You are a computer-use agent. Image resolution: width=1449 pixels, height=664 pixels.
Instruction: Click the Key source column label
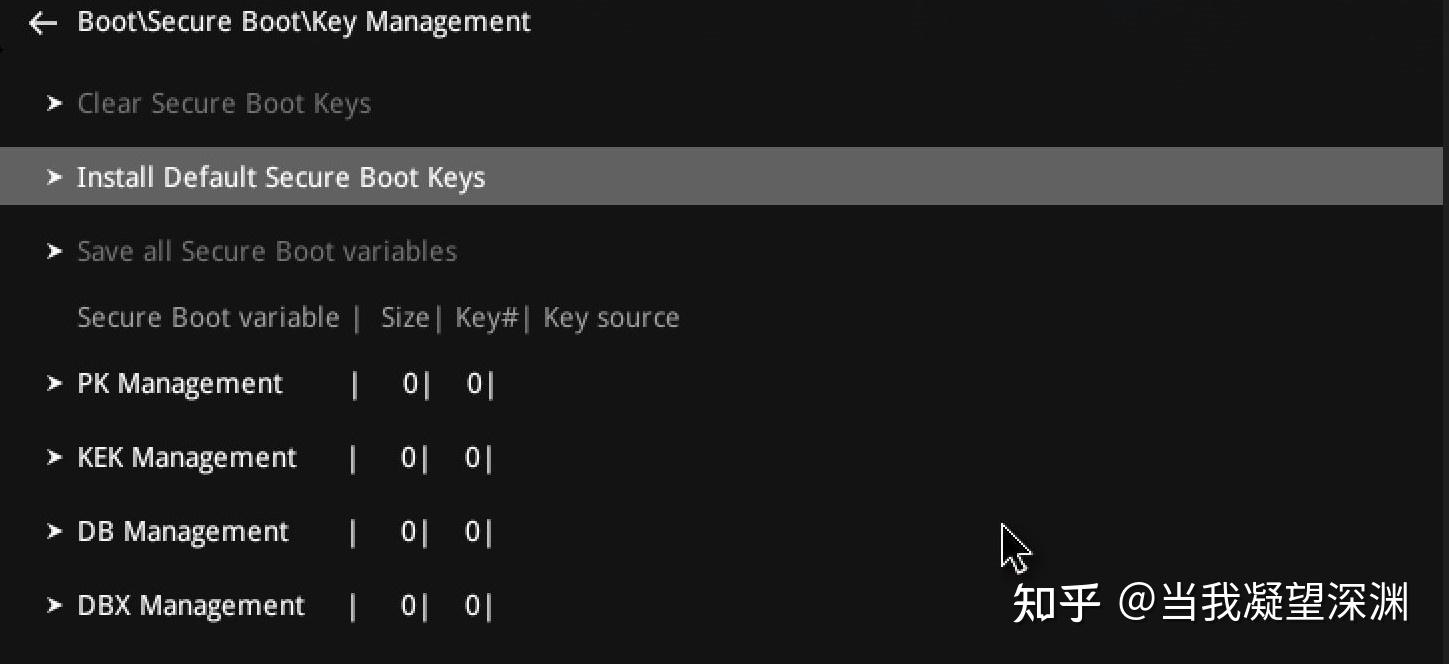[611, 317]
